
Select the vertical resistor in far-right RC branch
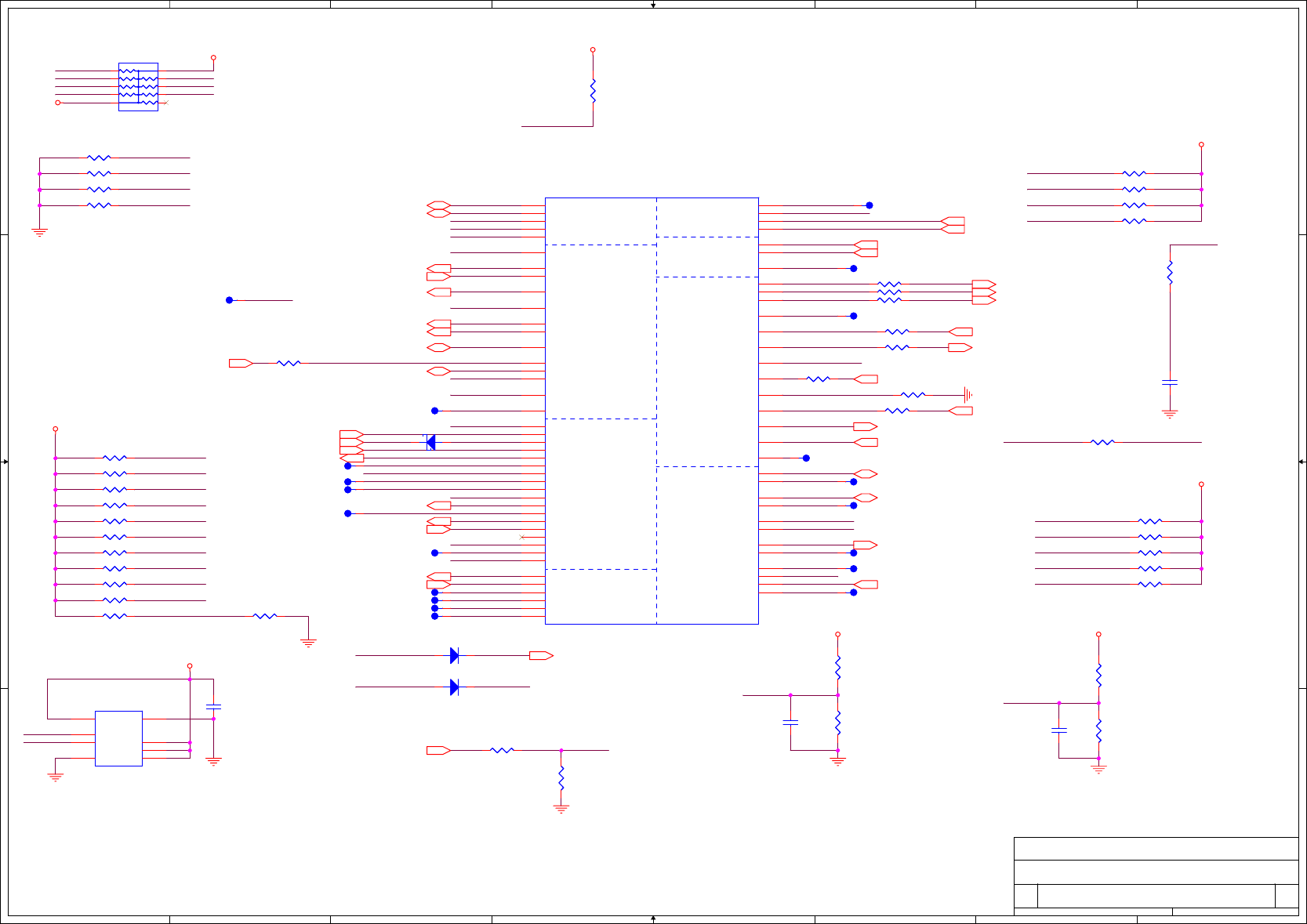(1170, 273)
